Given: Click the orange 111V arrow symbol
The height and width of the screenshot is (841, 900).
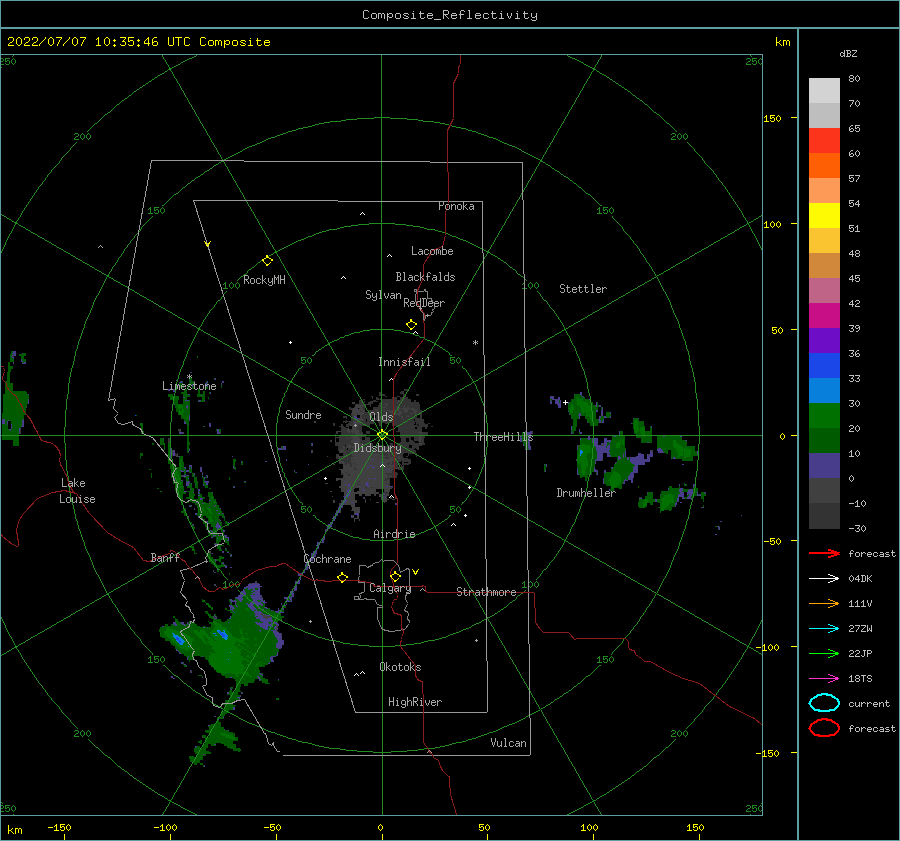Looking at the screenshot, I should point(824,603).
